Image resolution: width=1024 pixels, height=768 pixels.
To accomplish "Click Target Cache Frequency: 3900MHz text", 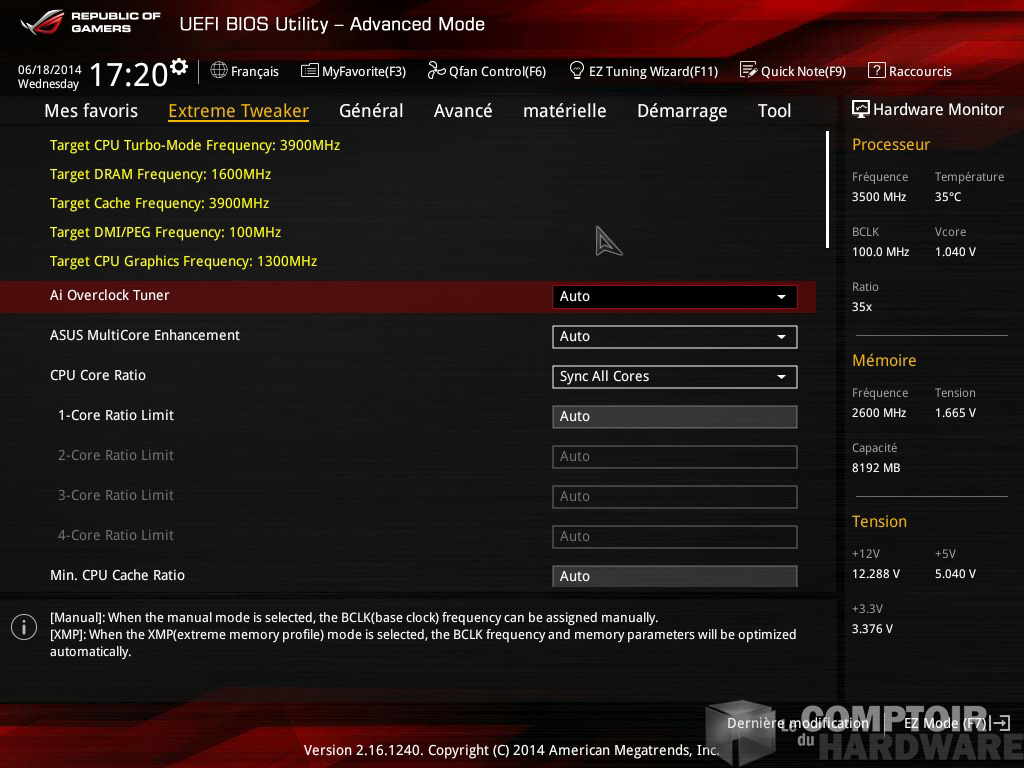I will coord(160,203).
